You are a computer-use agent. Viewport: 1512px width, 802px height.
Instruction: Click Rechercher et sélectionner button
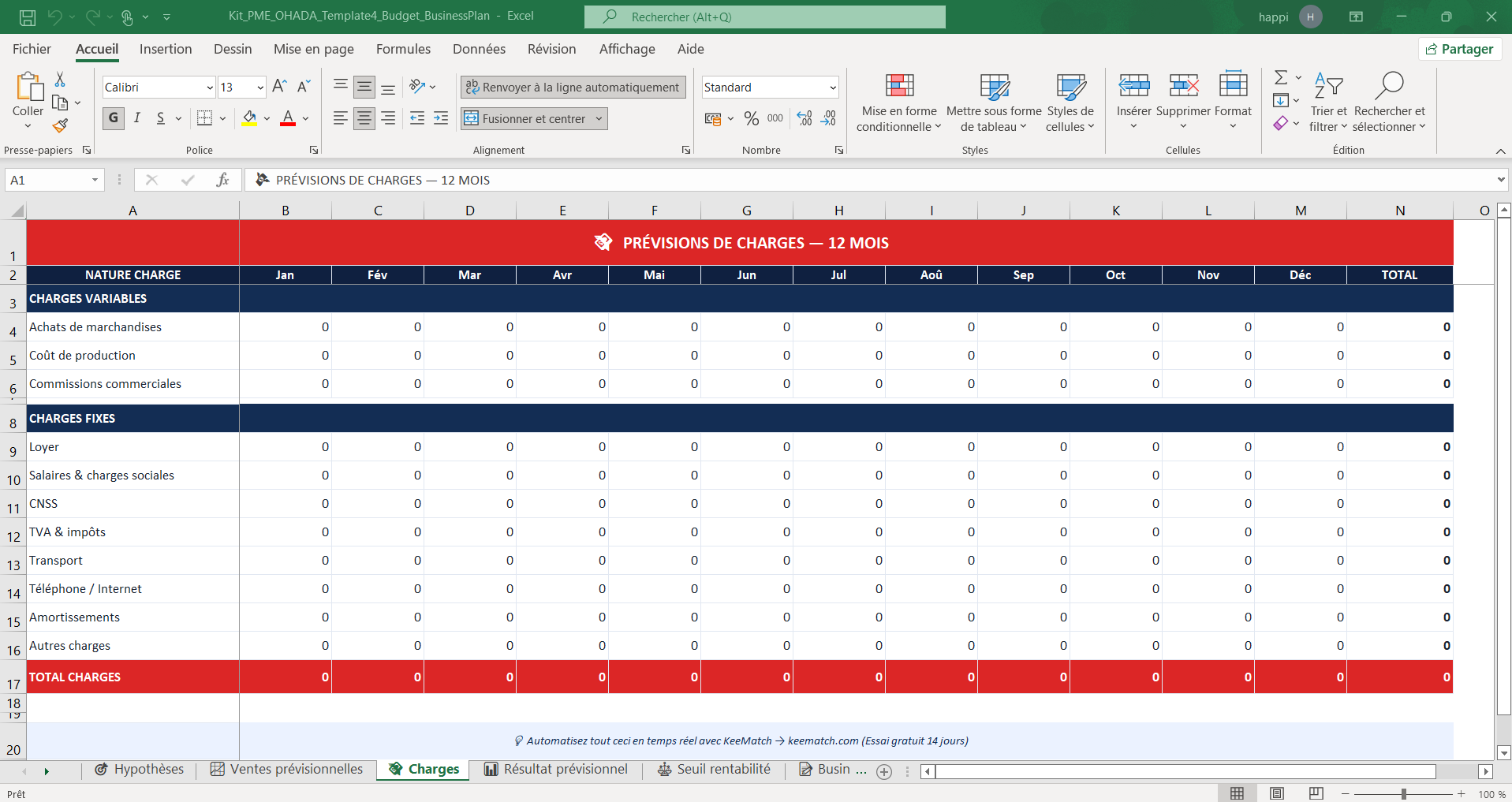click(x=1389, y=103)
